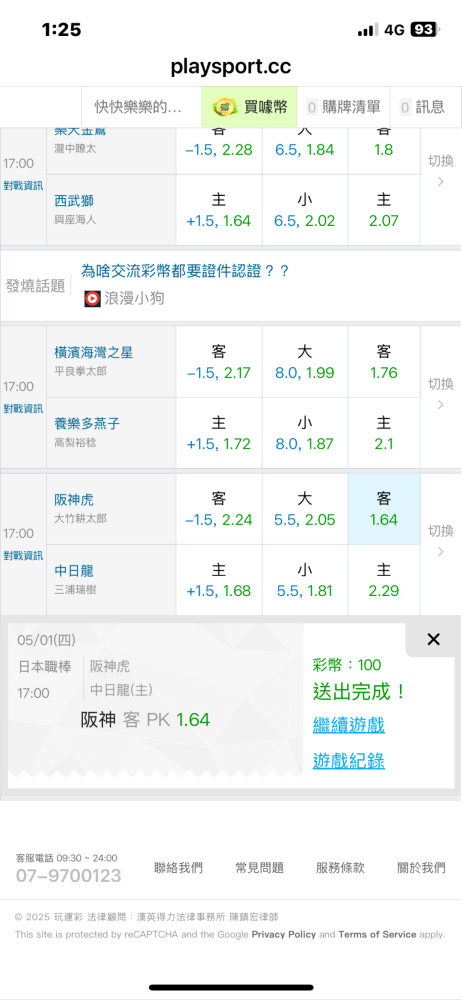Select 大 5.5, 2.05 total option
This screenshot has width=462, height=1000.
(x=305, y=508)
